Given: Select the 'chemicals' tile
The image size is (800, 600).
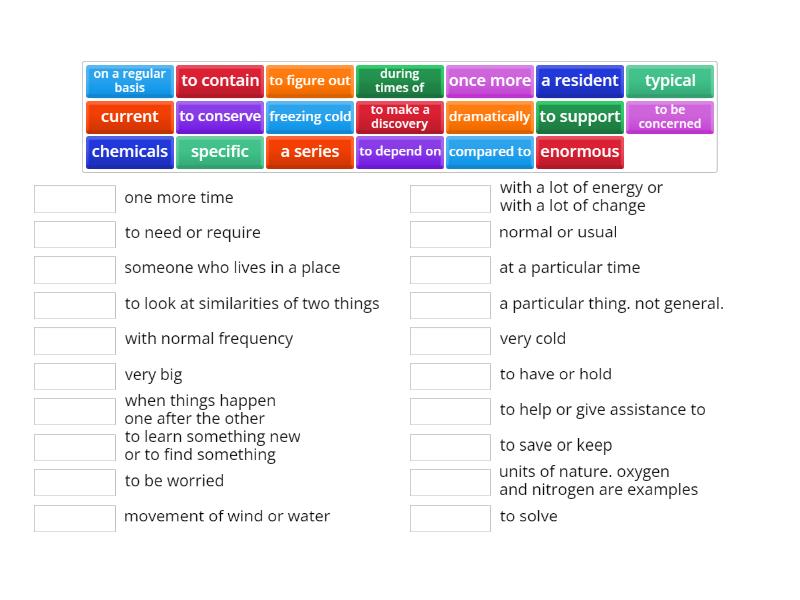Looking at the screenshot, I should [x=129, y=152].
